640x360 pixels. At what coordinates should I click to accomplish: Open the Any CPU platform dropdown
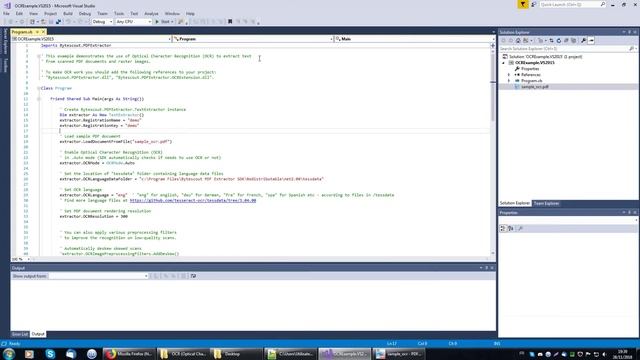coord(133,22)
